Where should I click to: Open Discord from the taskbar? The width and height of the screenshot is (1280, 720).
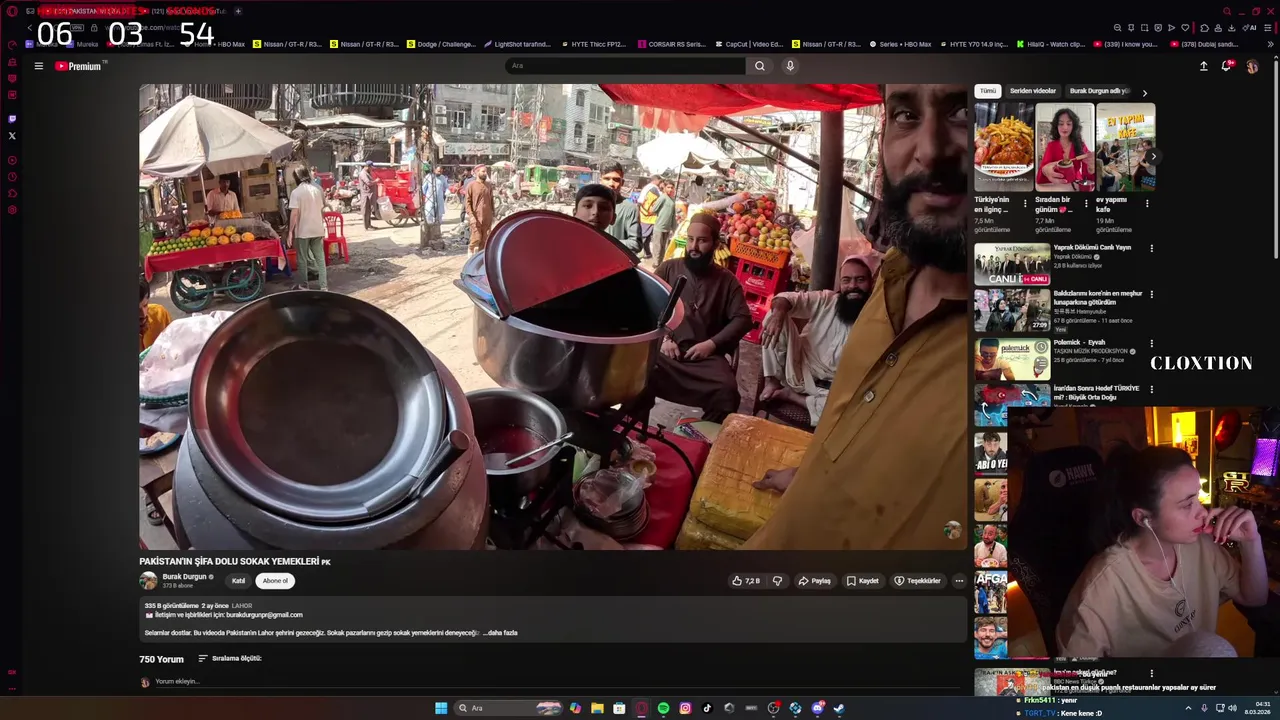click(817, 708)
